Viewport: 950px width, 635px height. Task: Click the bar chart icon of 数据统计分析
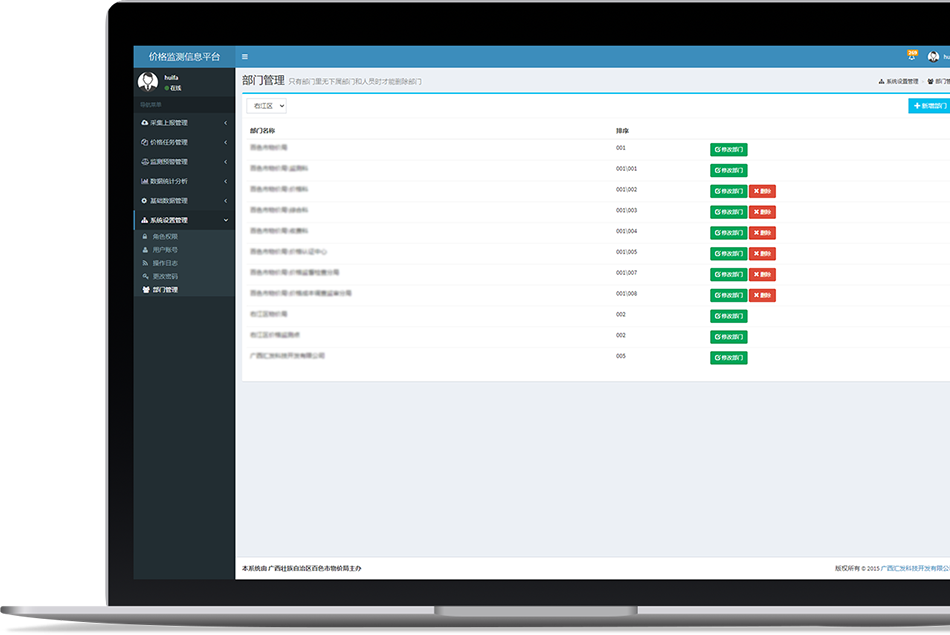pos(144,181)
